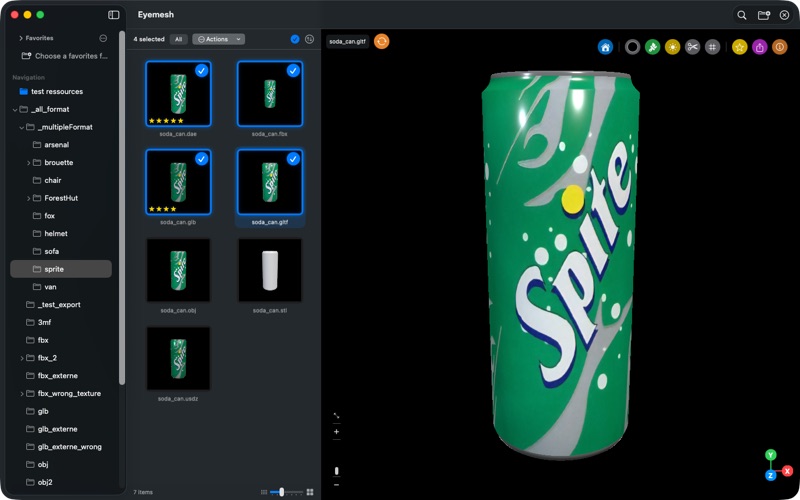The width and height of the screenshot is (800, 500).
Task: Click the purple share icon
Action: pos(760,47)
